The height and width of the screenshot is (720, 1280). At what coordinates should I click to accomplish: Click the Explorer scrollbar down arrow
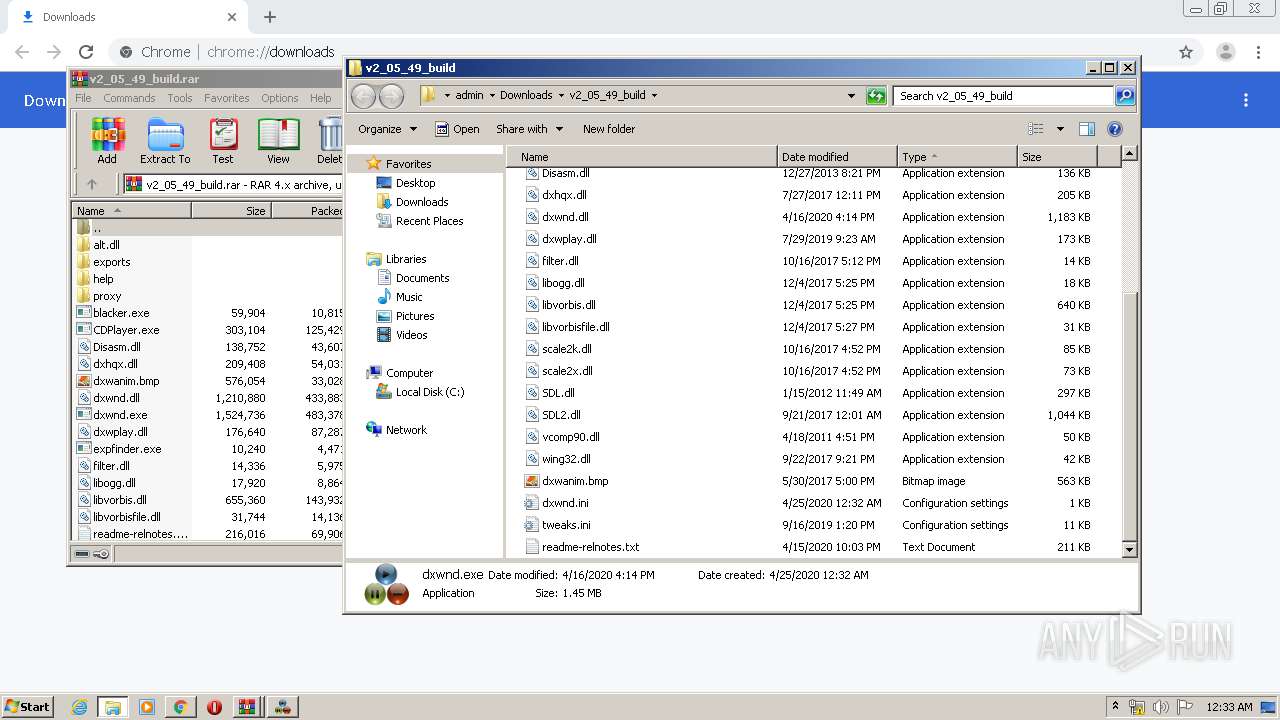tap(1129, 549)
